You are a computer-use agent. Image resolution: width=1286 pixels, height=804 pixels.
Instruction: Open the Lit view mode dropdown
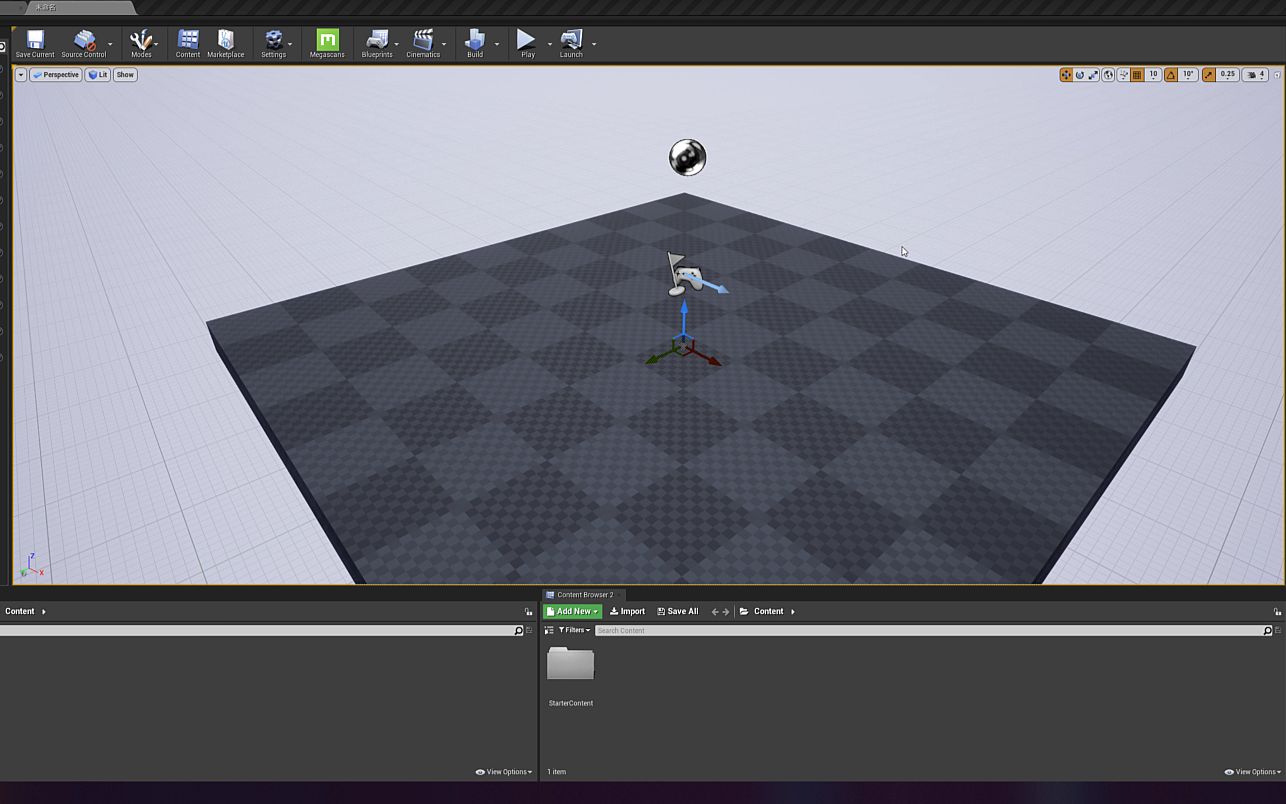click(96, 74)
